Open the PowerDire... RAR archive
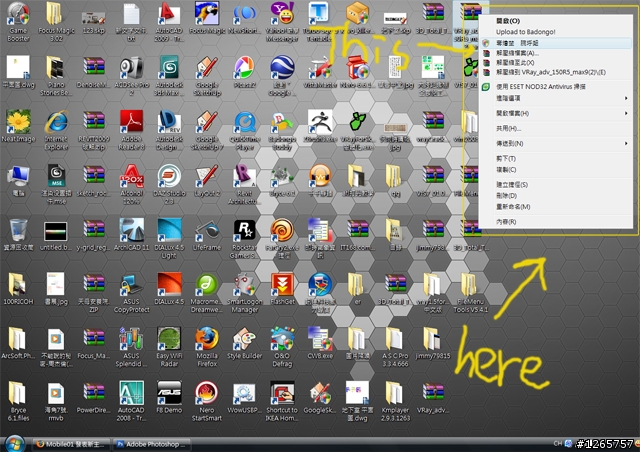Image resolution: width=640 pixels, height=452 pixels. [x=93, y=397]
